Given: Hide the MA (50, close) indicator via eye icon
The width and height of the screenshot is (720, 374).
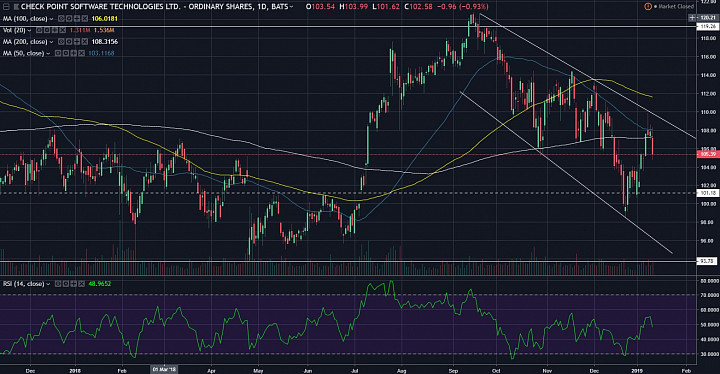Looking at the screenshot, I should click(58, 53).
